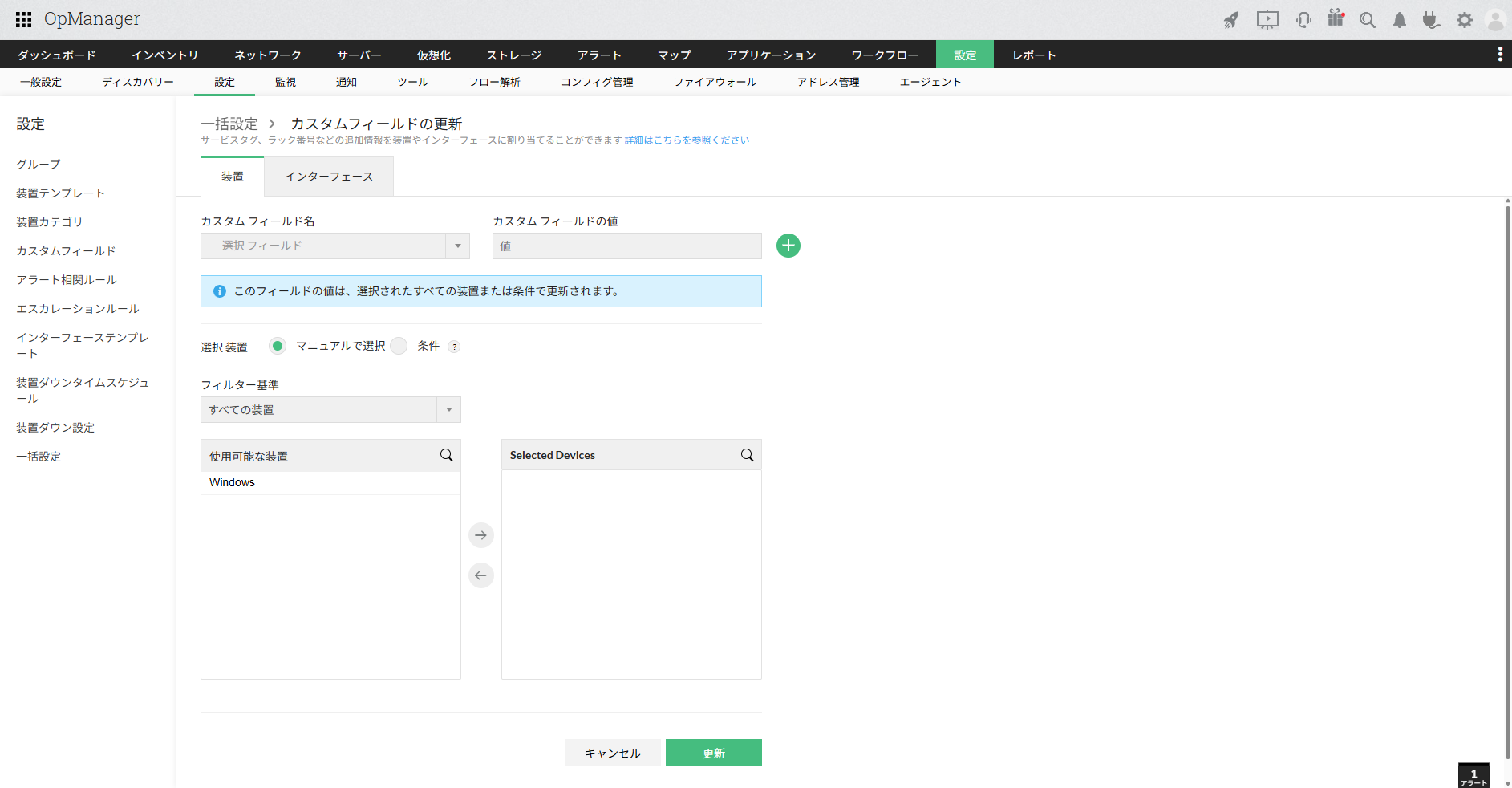
Task: Click the キャンセル button
Action: pyautogui.click(x=613, y=753)
